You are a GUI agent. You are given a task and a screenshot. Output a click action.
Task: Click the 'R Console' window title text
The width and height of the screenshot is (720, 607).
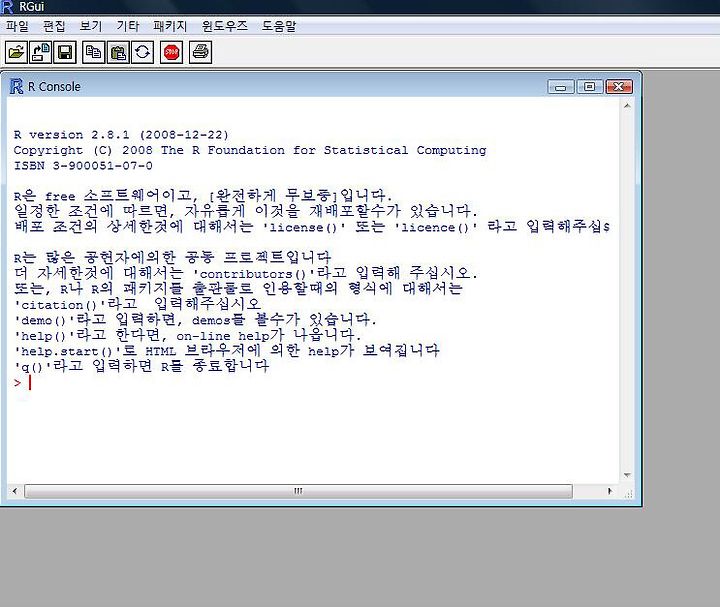pos(54,86)
